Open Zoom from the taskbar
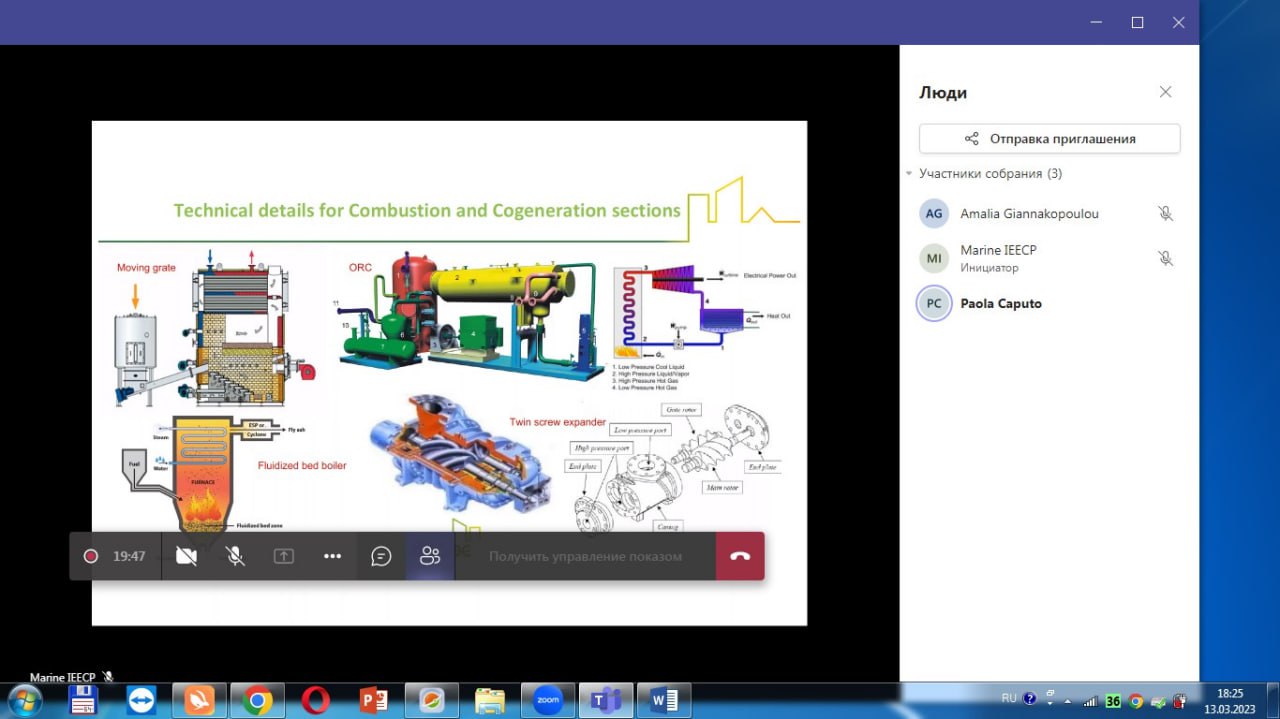 (x=548, y=701)
